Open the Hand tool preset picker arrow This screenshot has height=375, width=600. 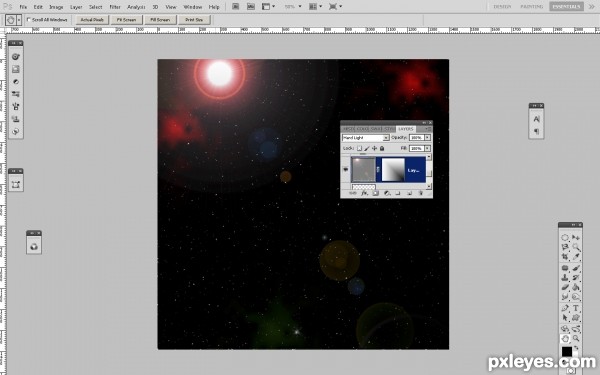tap(19, 20)
